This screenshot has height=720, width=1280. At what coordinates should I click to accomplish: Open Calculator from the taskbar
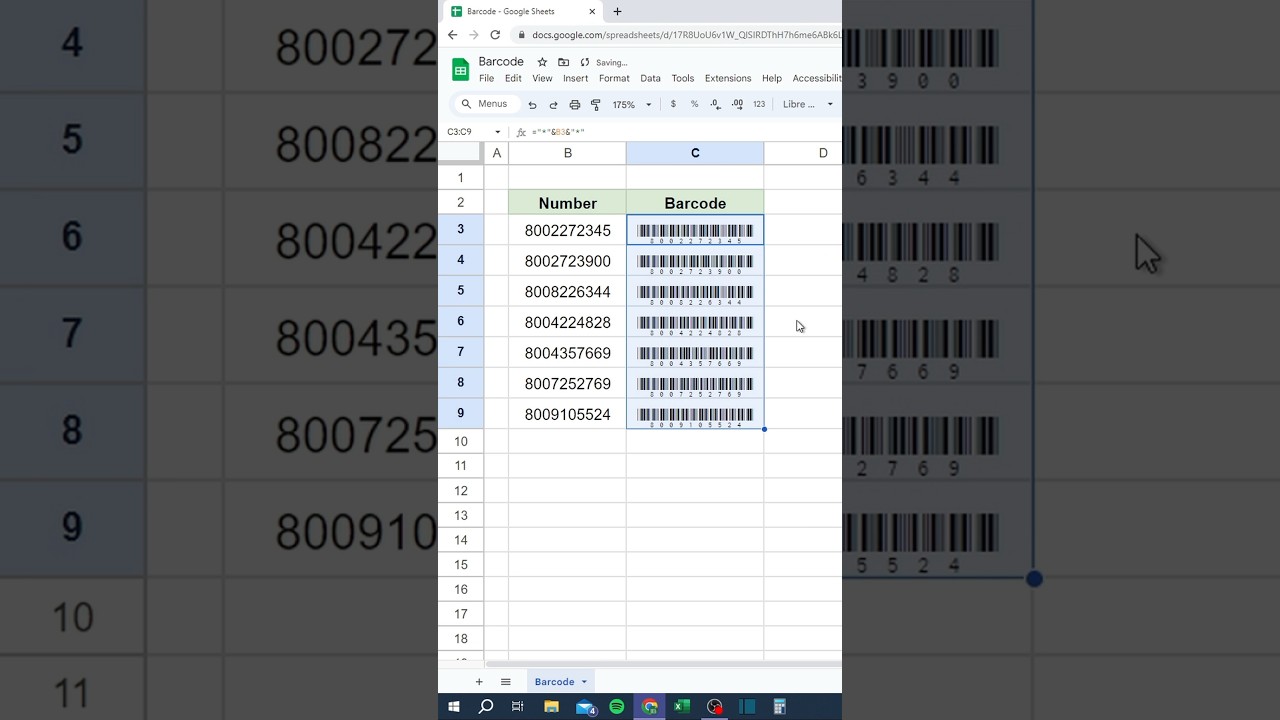[780, 706]
